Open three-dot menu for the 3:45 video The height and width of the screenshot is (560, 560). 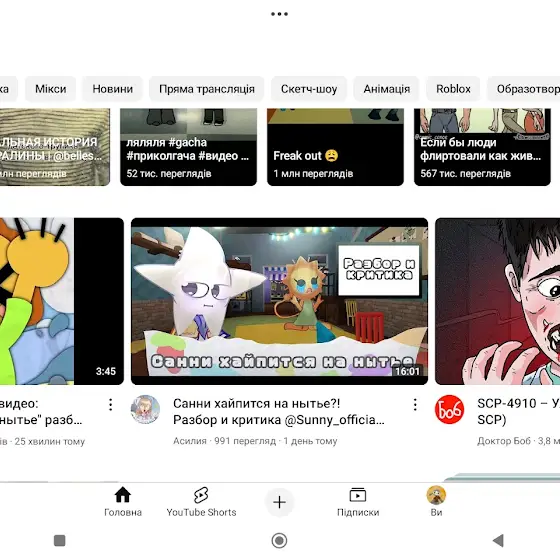(110, 405)
